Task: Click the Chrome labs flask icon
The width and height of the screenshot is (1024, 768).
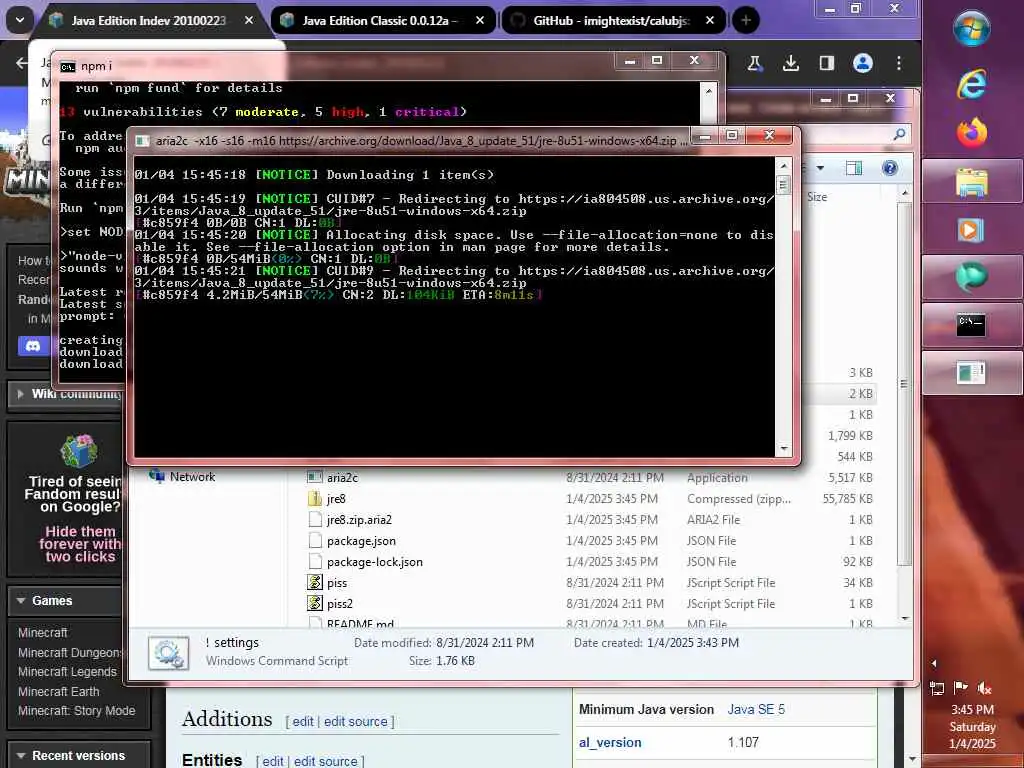Action: [755, 63]
